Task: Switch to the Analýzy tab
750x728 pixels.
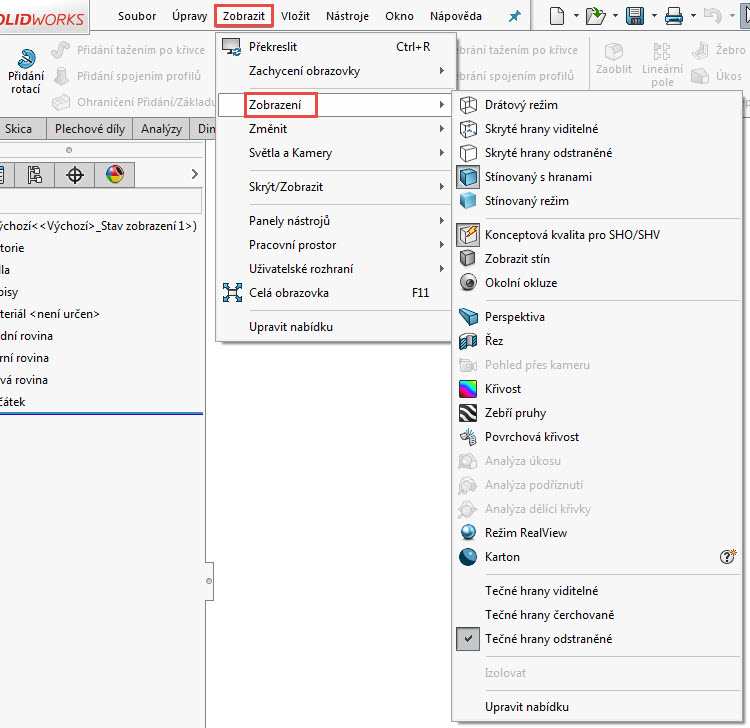Action: [161, 129]
